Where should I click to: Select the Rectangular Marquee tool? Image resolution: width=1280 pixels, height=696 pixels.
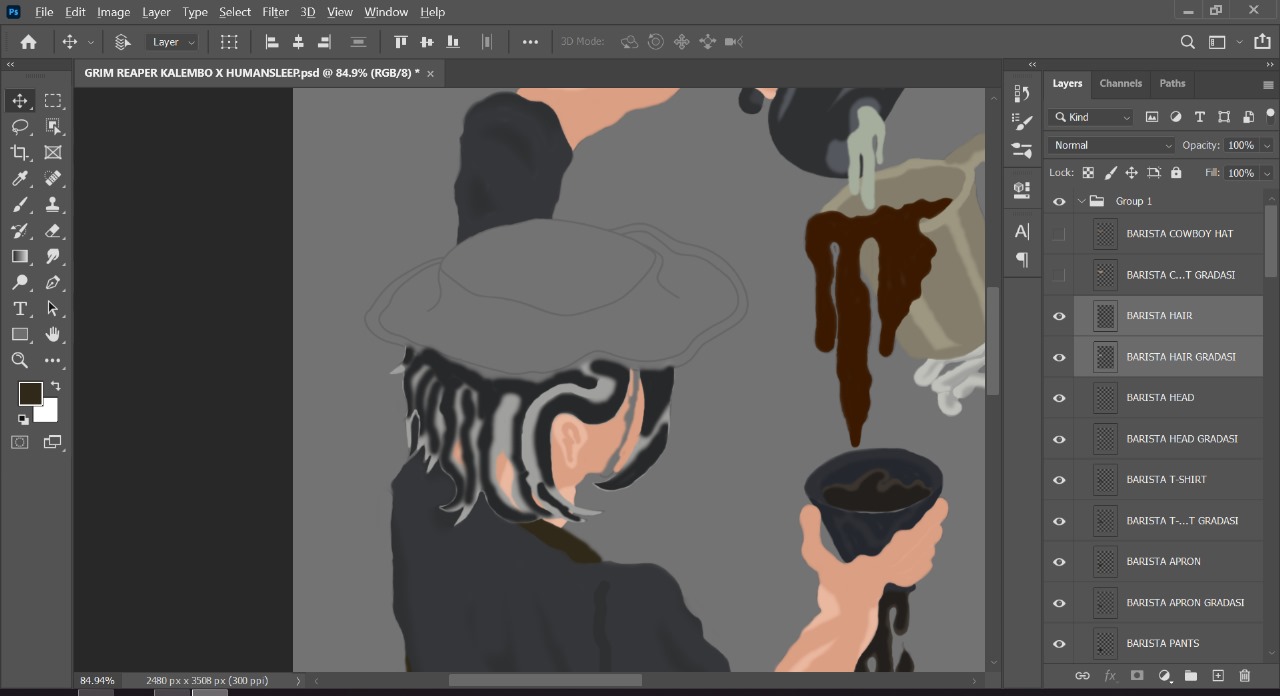click(53, 101)
